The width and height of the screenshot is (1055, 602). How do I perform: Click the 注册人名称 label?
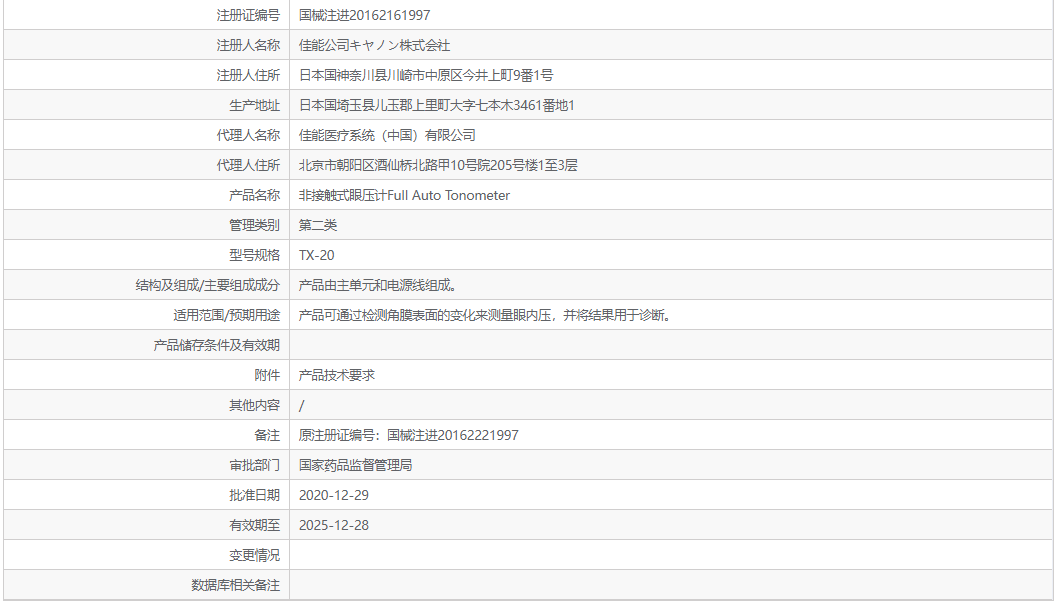pos(248,45)
